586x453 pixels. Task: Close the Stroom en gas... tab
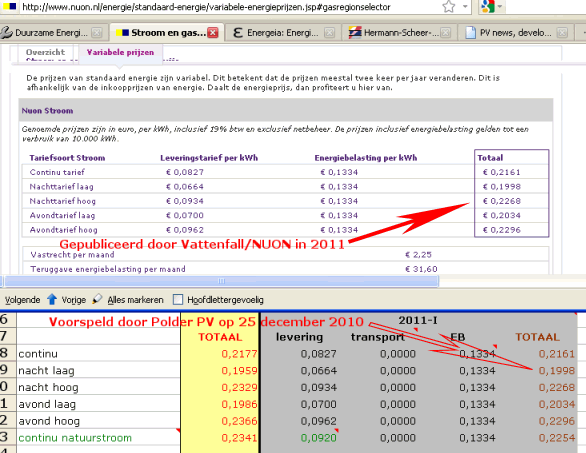[x=213, y=33]
